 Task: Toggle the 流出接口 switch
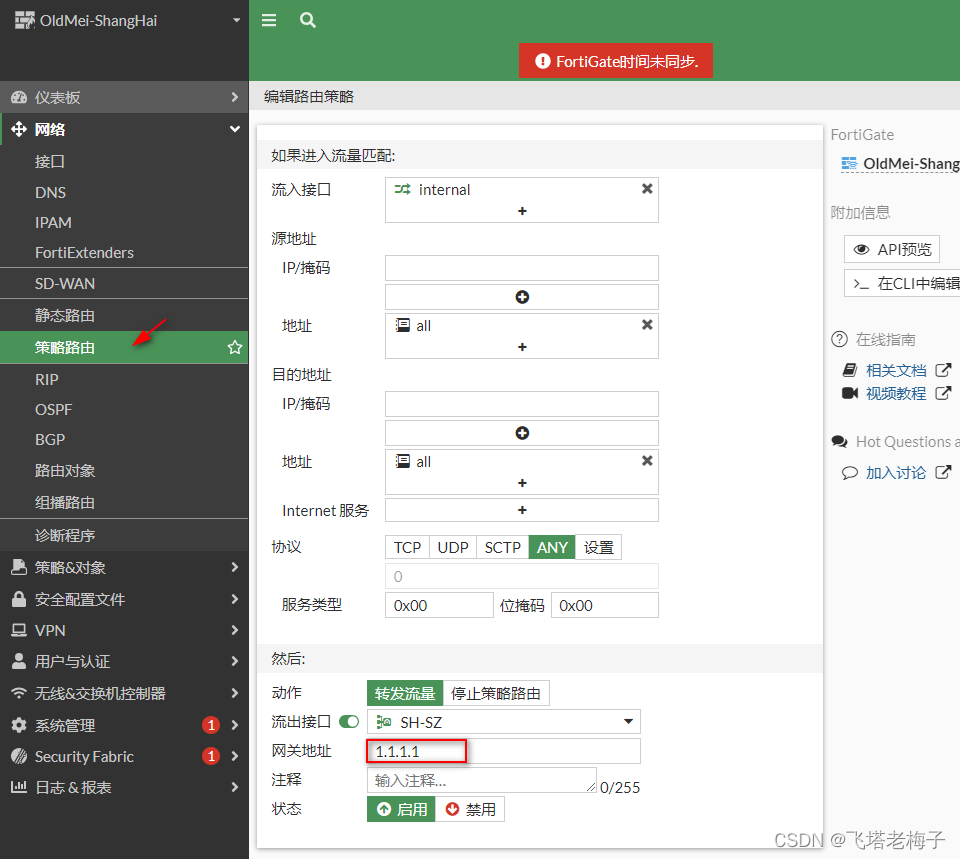(349, 722)
